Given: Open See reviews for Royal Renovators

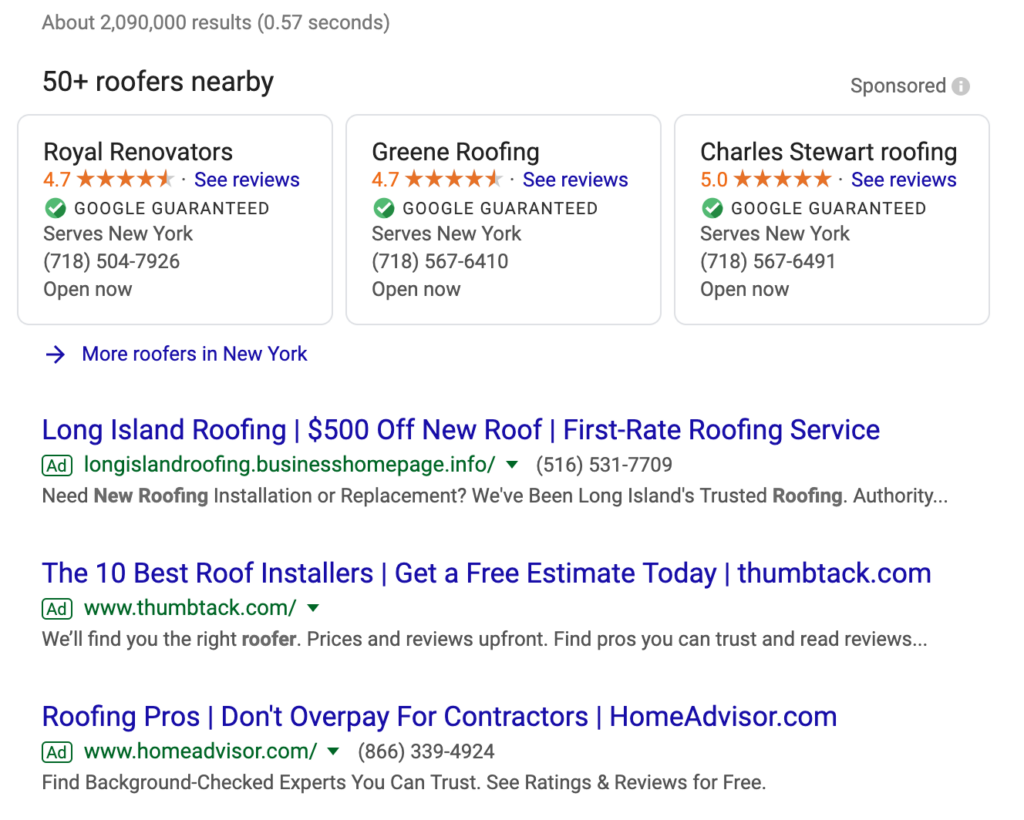Looking at the screenshot, I should click(247, 179).
